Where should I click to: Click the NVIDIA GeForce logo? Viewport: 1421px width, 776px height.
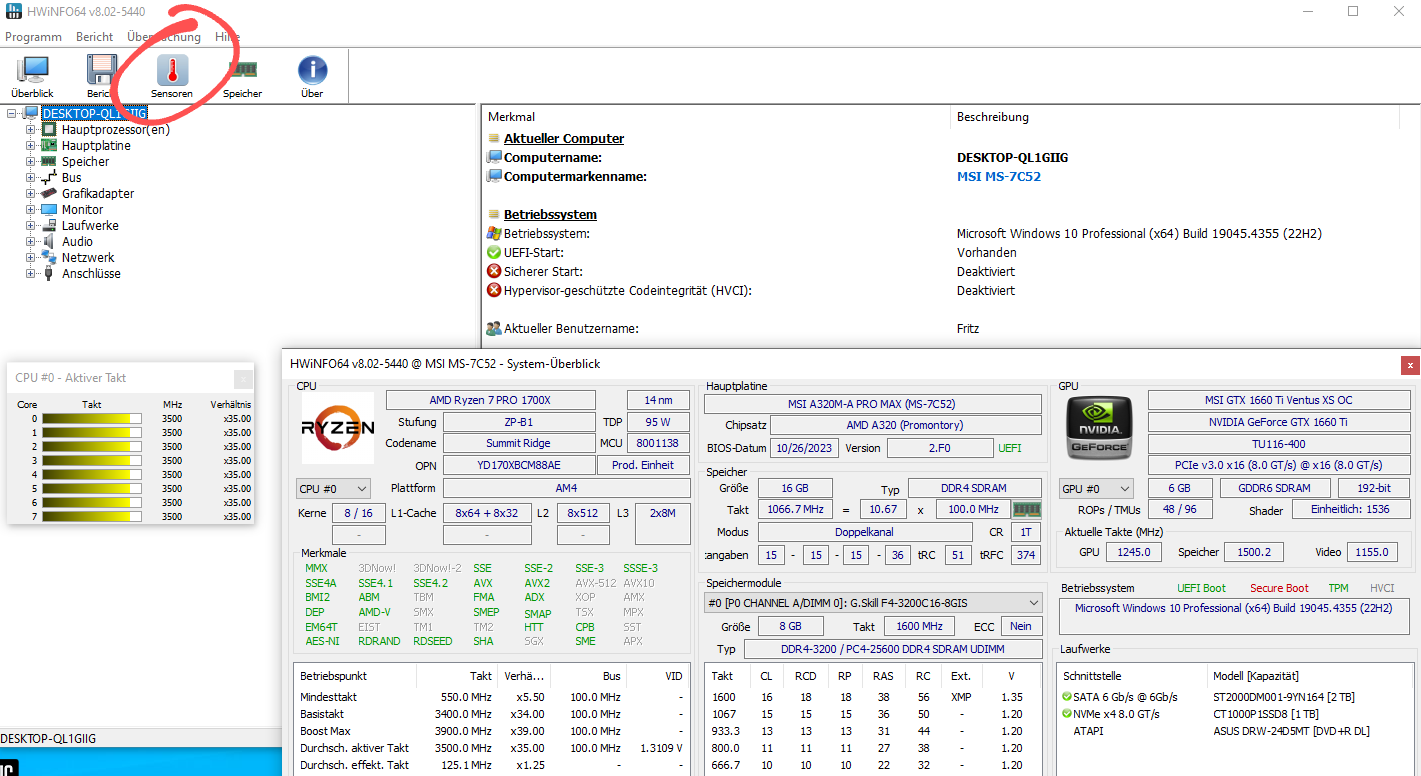point(1100,428)
